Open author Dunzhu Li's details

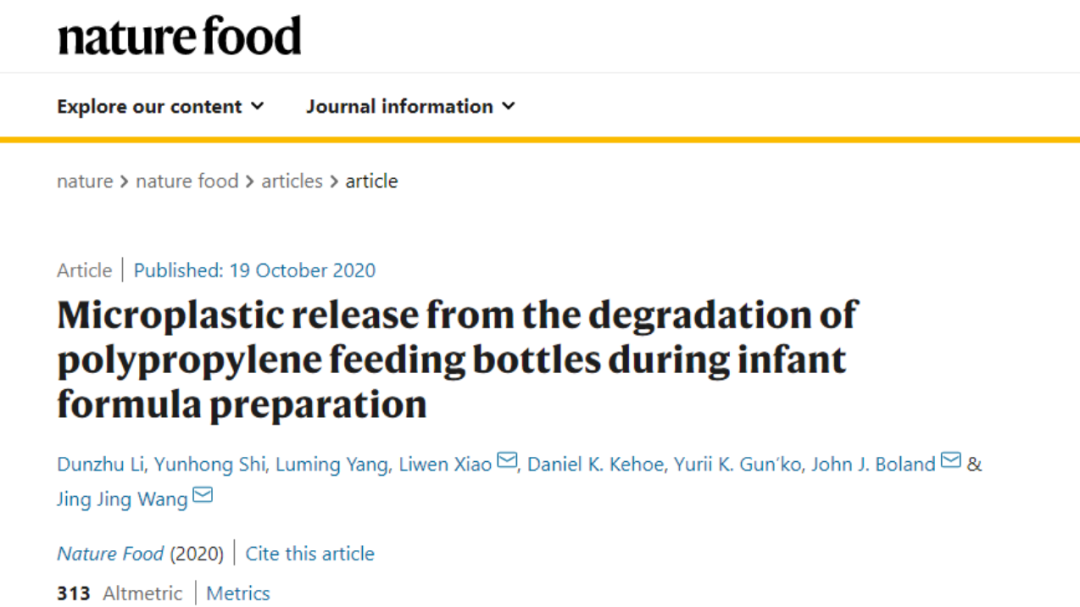tap(101, 464)
